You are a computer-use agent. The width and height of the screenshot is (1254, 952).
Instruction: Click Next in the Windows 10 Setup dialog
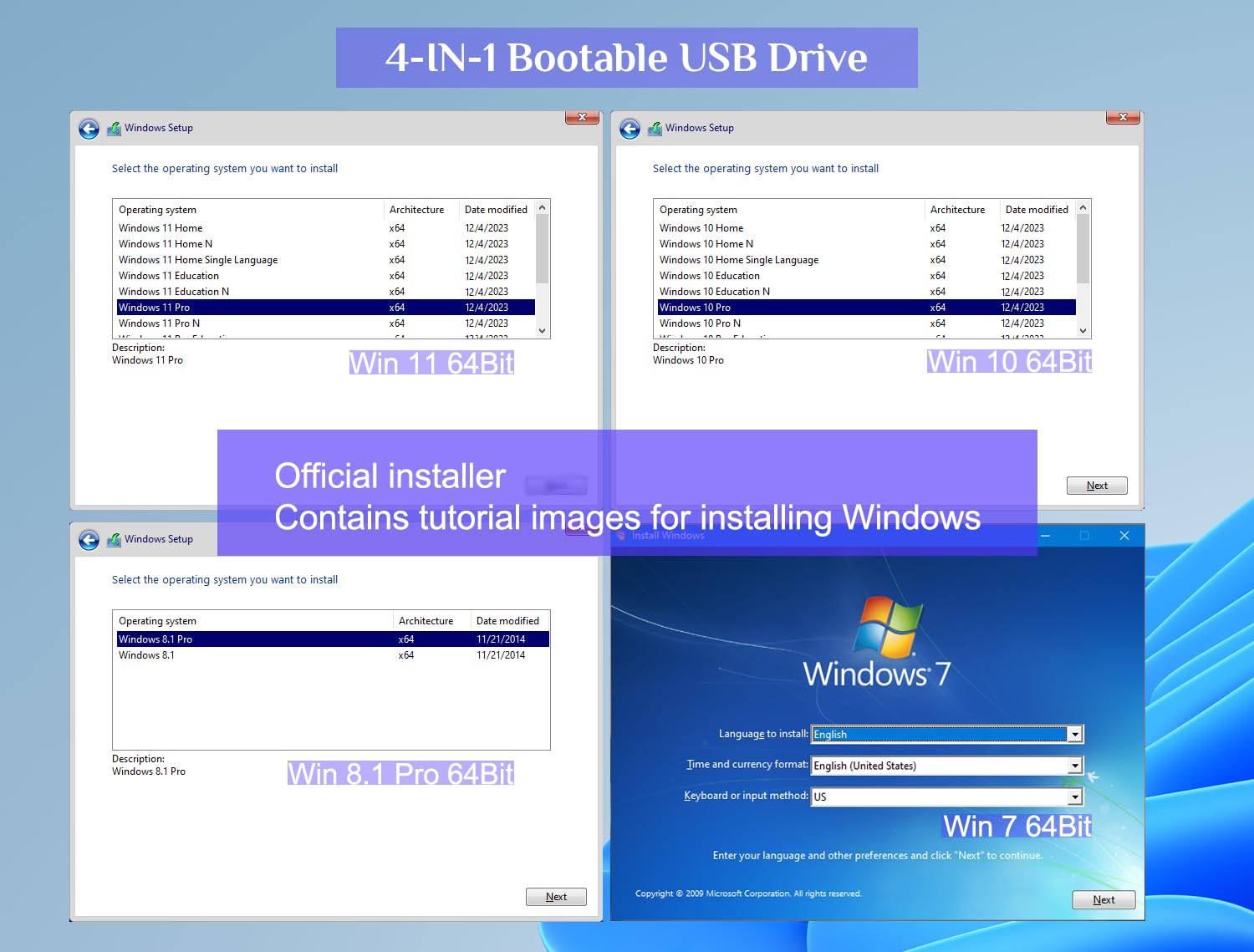tap(1096, 485)
